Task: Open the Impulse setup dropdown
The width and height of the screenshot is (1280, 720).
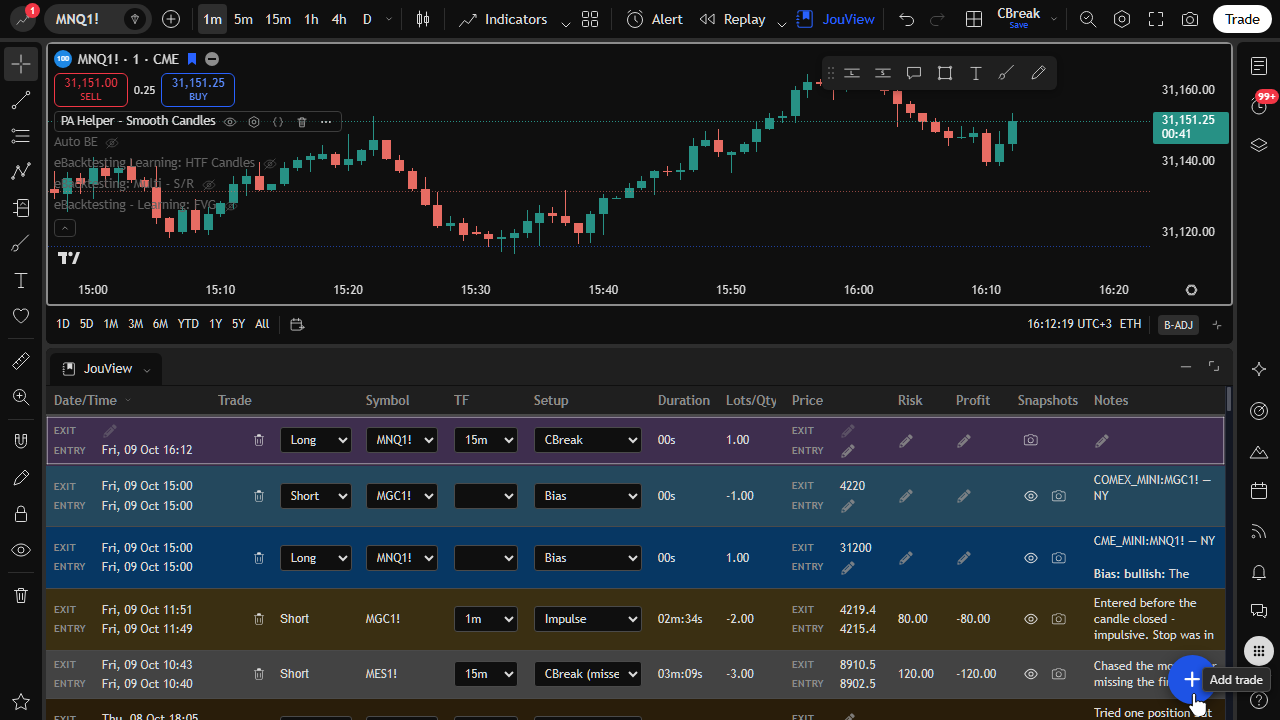Action: click(588, 619)
